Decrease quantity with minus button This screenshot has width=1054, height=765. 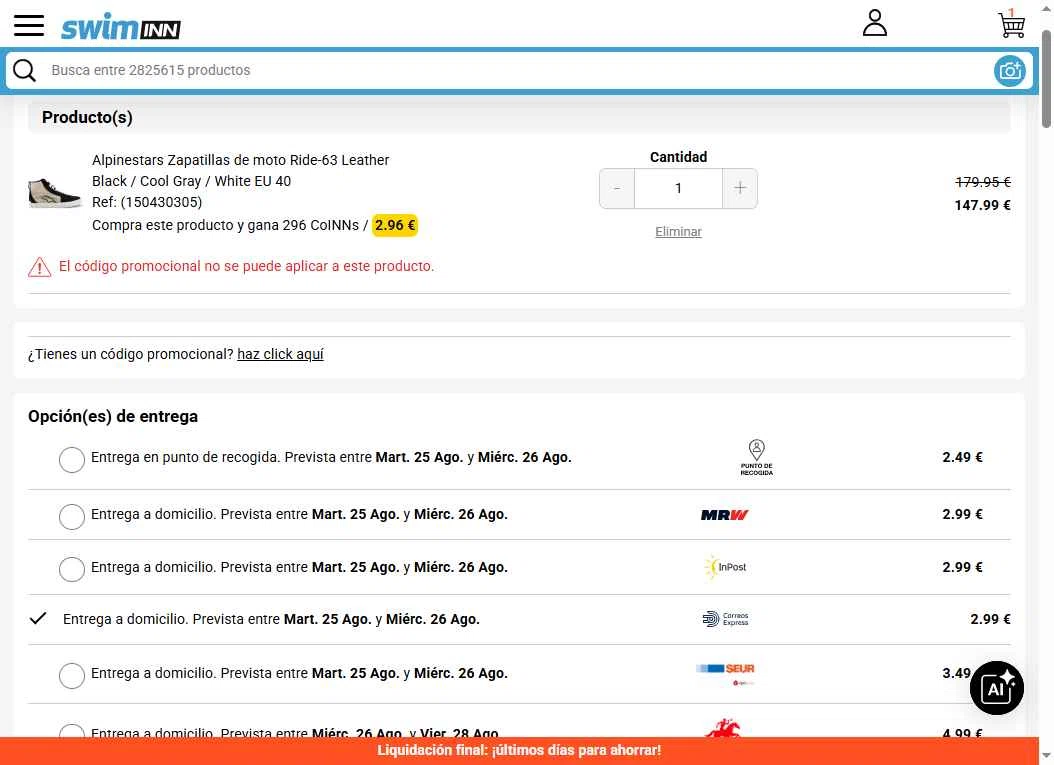click(x=617, y=188)
